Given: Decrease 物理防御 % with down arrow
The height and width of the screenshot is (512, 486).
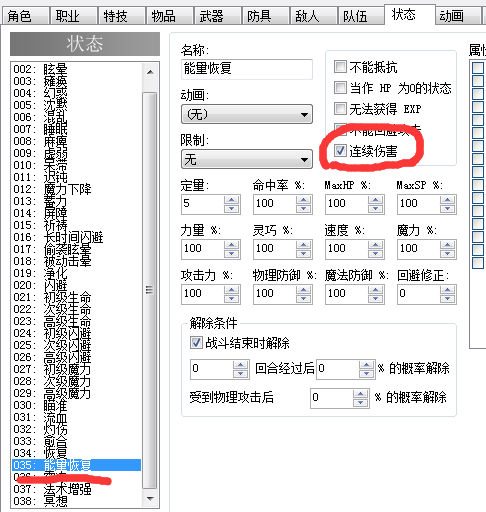Looking at the screenshot, I should tap(303, 299).
